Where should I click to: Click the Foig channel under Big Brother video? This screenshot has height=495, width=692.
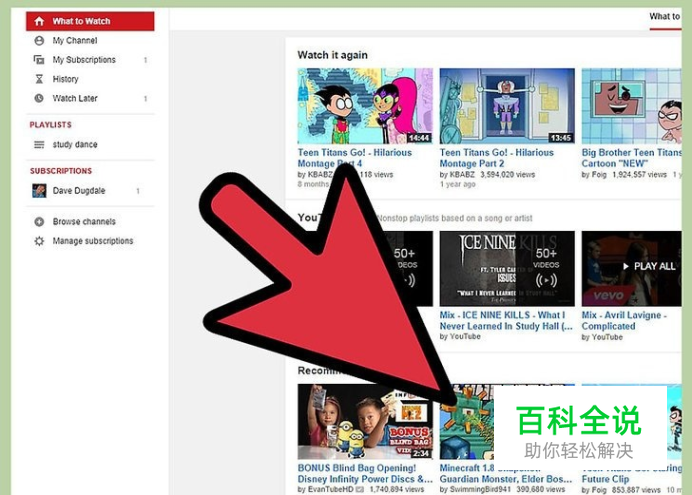(599, 175)
